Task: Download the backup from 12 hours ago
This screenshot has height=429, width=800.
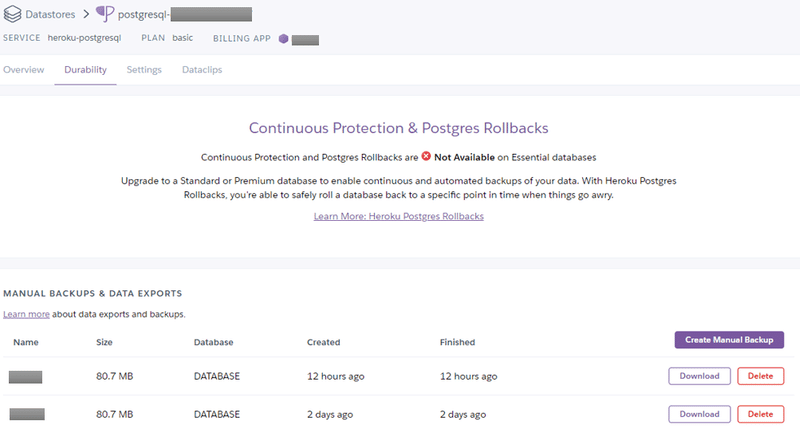Action: pyautogui.click(x=699, y=376)
